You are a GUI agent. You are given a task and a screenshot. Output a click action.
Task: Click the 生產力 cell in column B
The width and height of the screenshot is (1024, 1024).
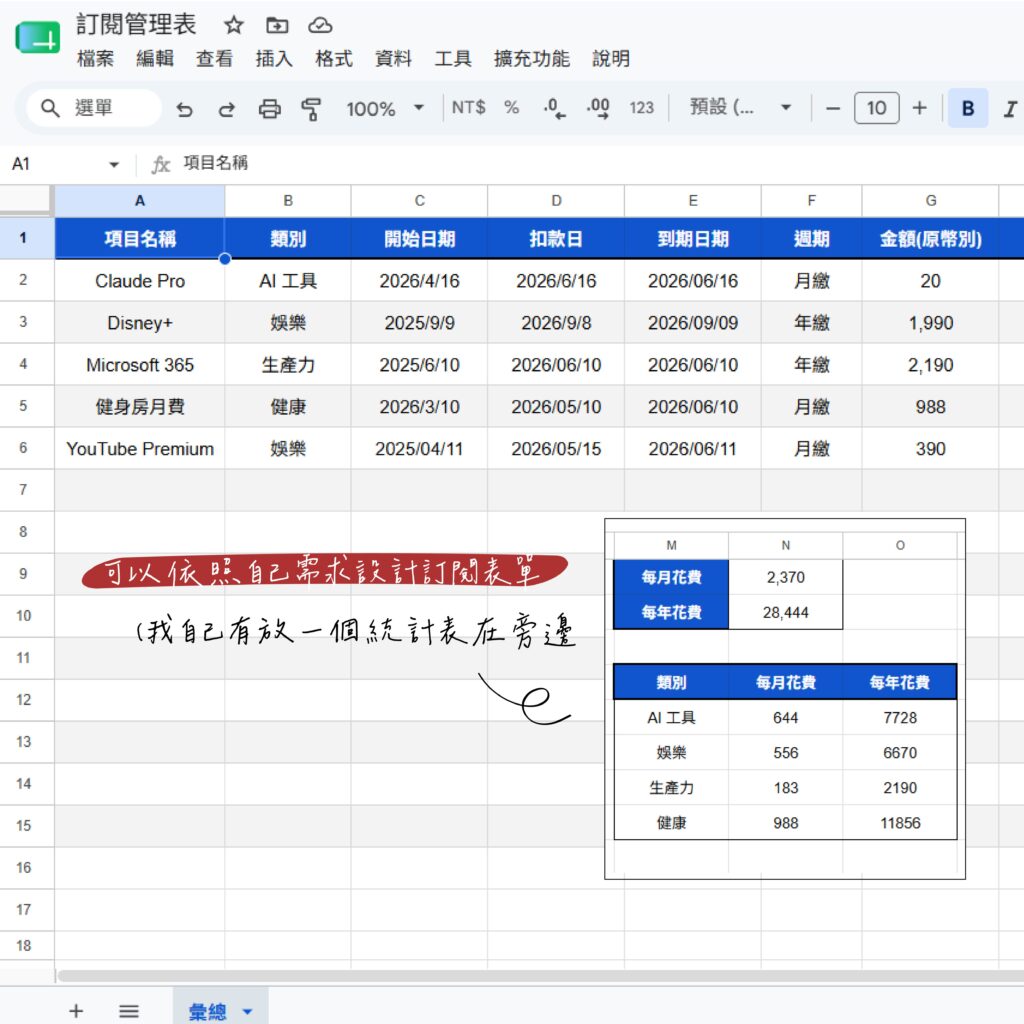coord(288,364)
